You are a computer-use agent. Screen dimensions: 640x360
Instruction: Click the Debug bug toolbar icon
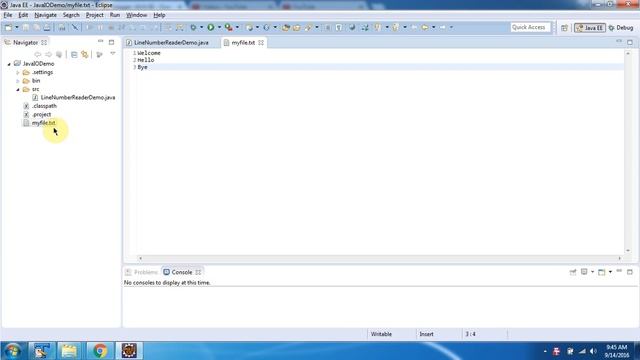[193, 27]
